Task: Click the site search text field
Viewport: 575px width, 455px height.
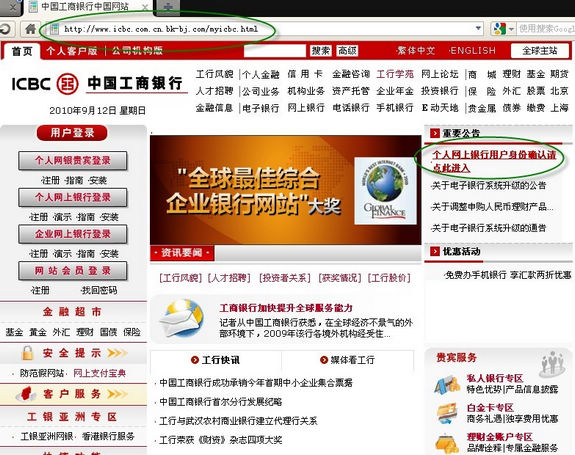Action: (x=275, y=51)
